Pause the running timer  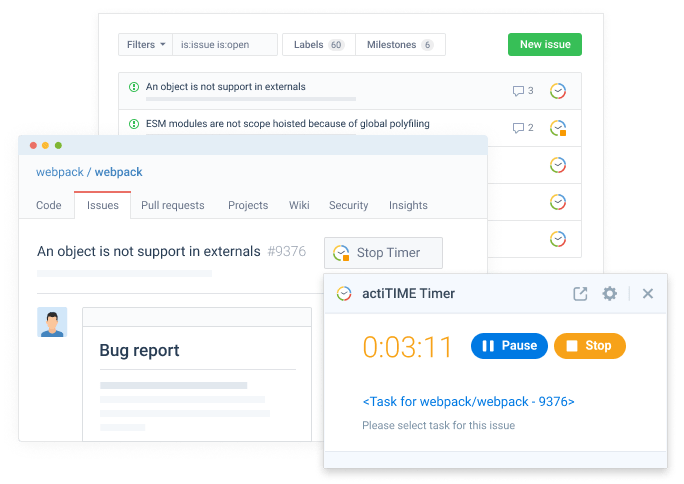click(x=509, y=346)
